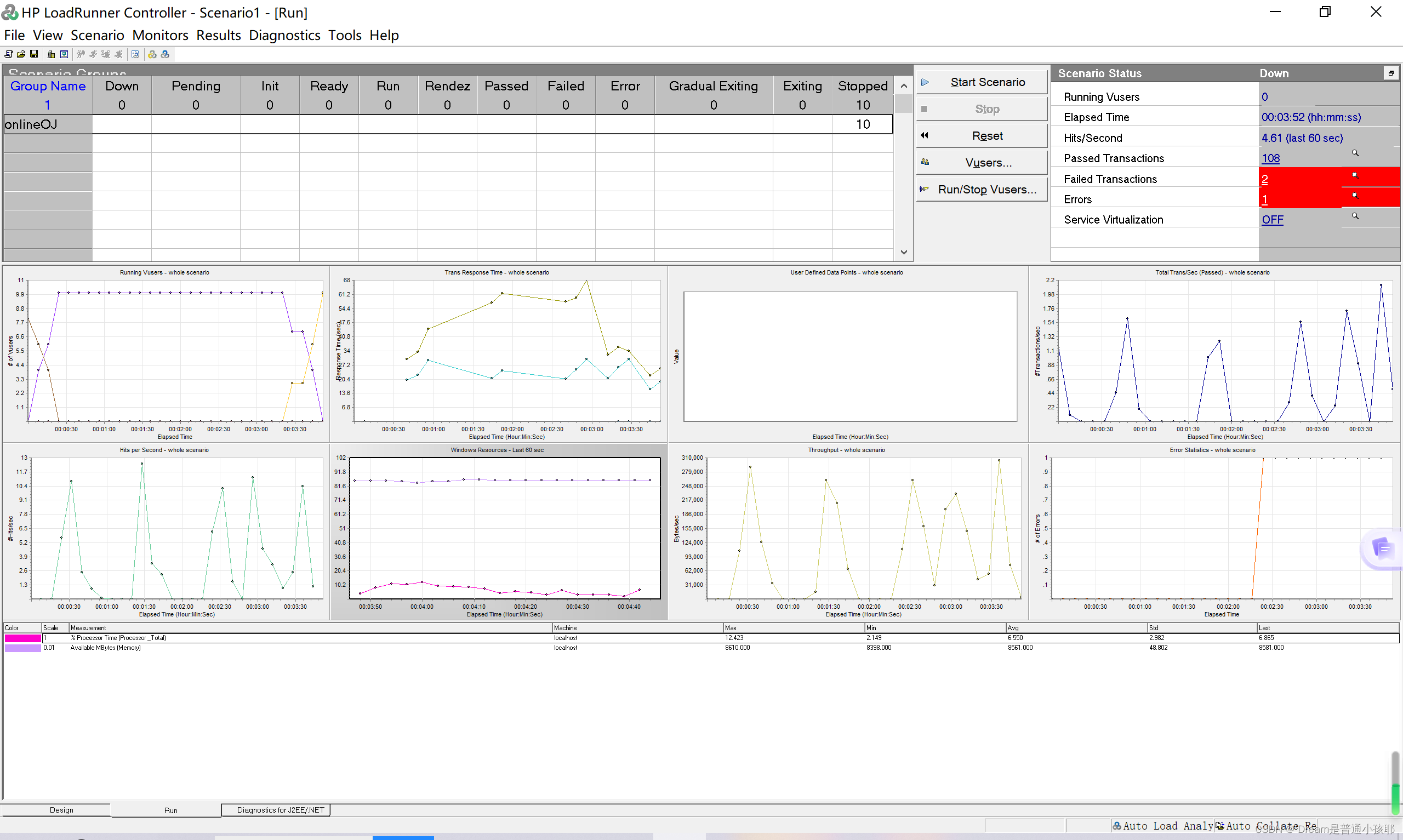Click the Auto Load Analysis status icon
The width and height of the screenshot is (1403, 840).
point(1116,826)
